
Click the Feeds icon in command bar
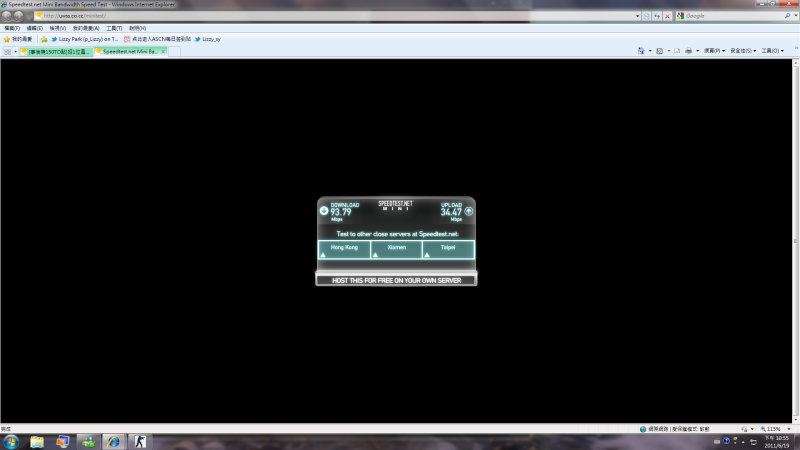pos(660,51)
